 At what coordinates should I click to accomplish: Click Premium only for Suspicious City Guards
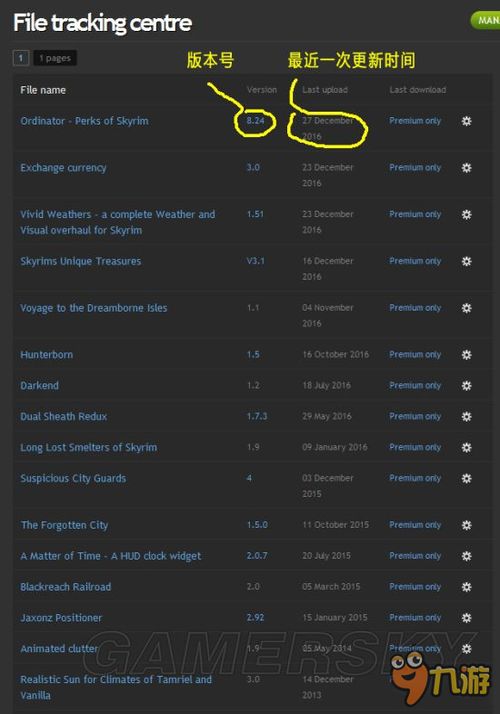(415, 478)
